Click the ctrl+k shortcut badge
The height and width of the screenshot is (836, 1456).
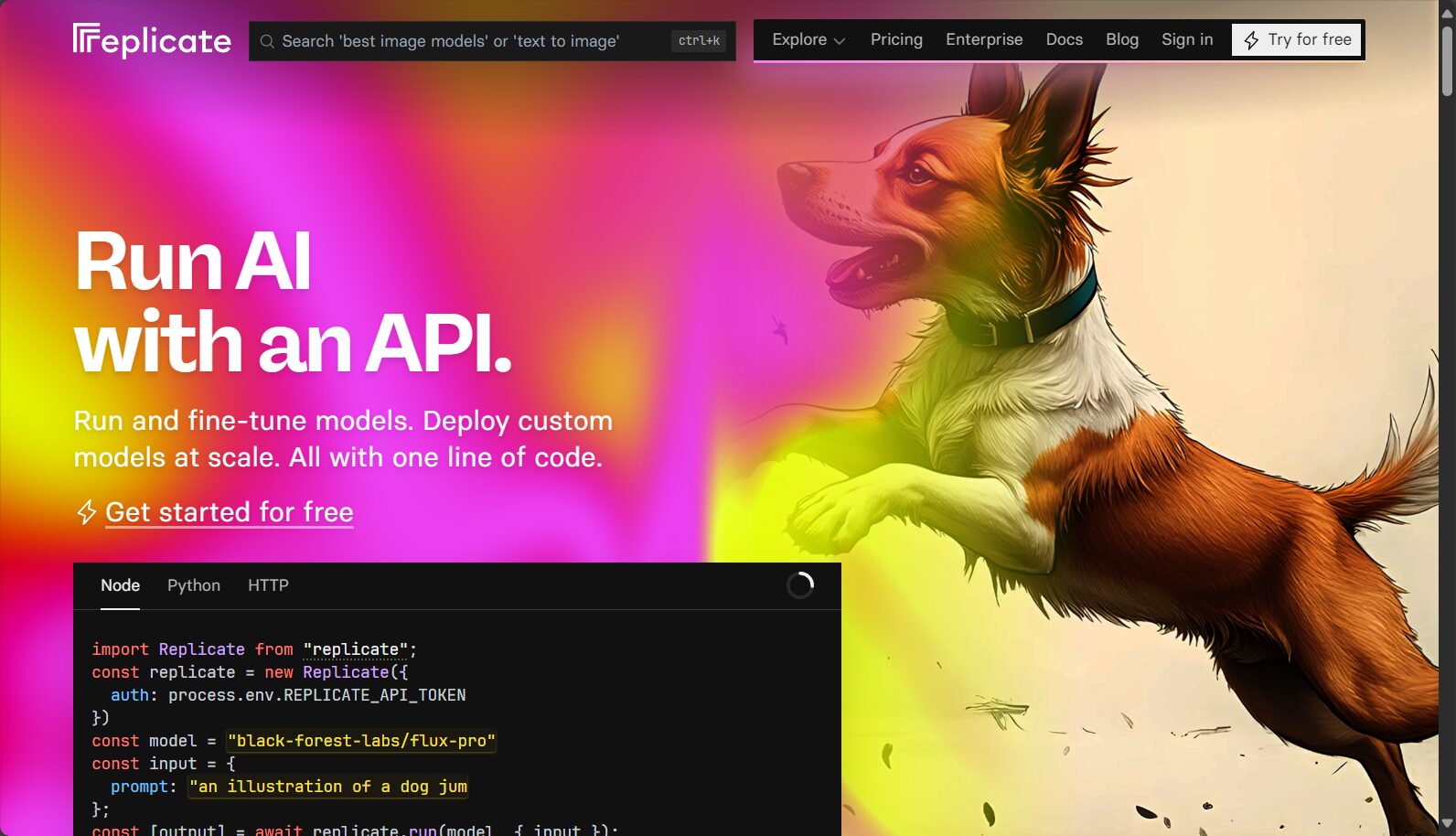(699, 41)
